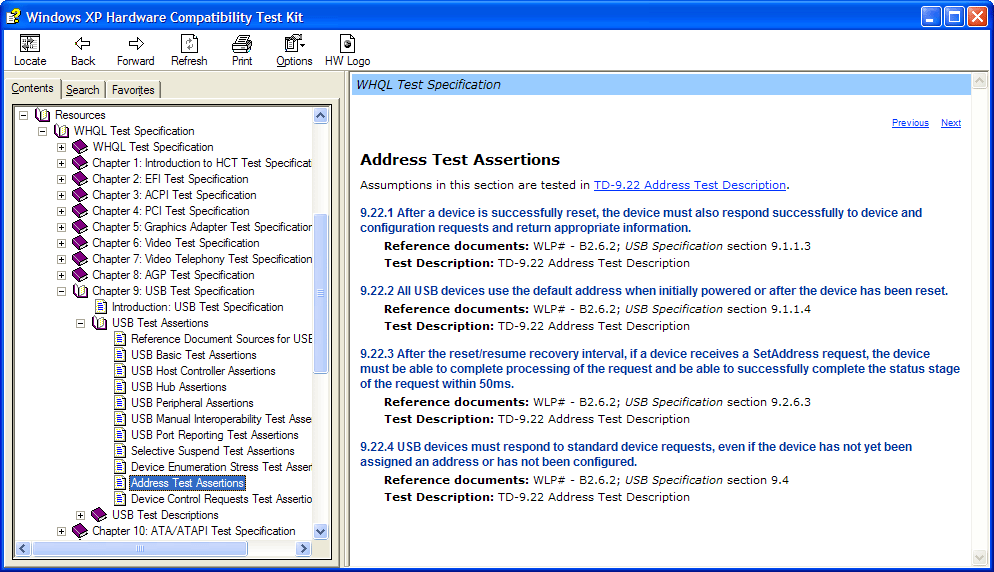Viewport: 994px width, 572px height.
Task: Refresh the page with the Refresh icon
Action: [189, 44]
